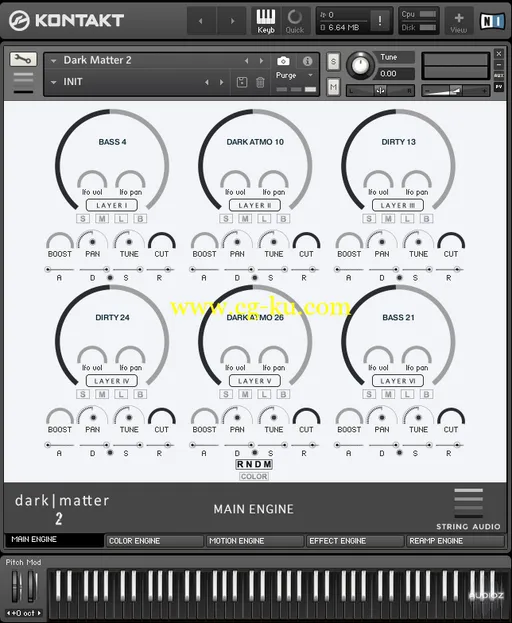Click the Tune knob in header

click(360, 66)
